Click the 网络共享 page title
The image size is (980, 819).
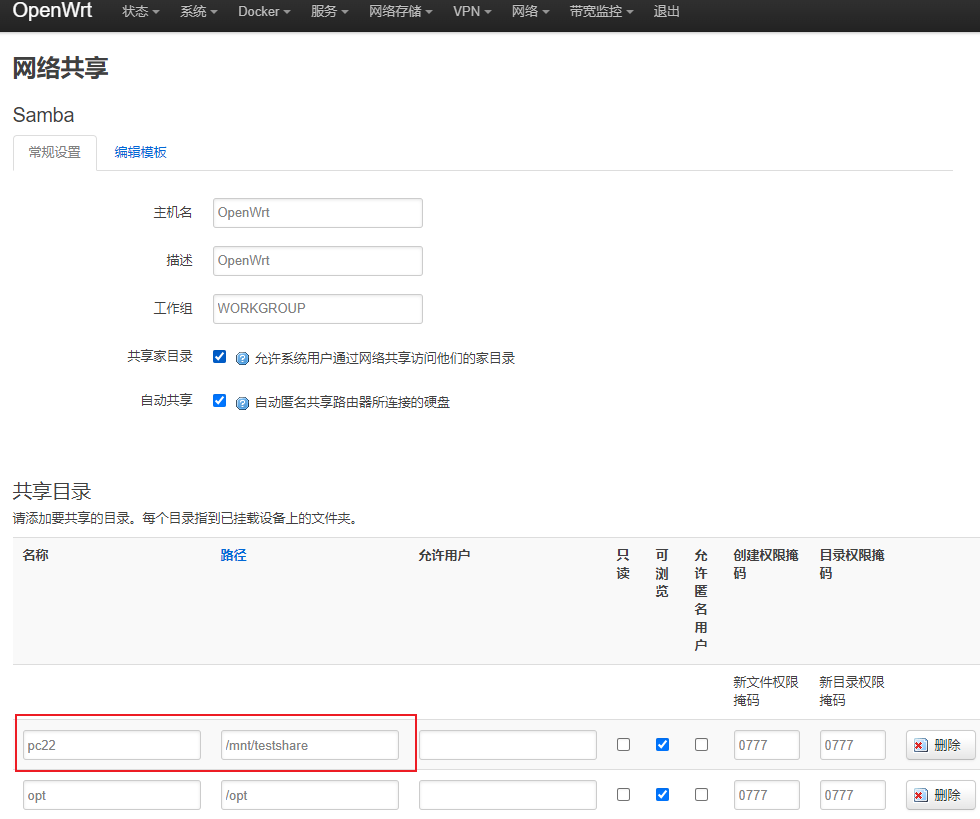pos(61,68)
